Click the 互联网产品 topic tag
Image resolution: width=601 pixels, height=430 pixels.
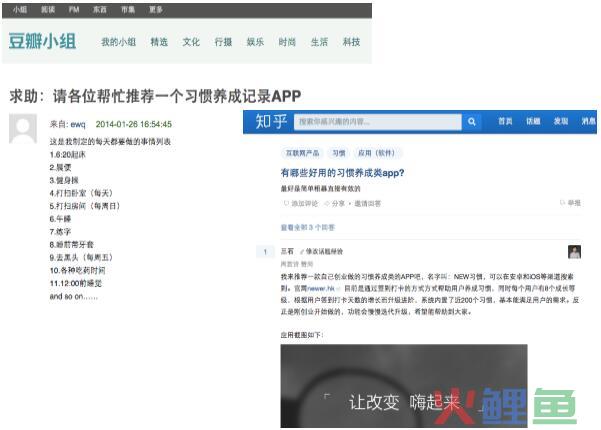click(x=302, y=153)
